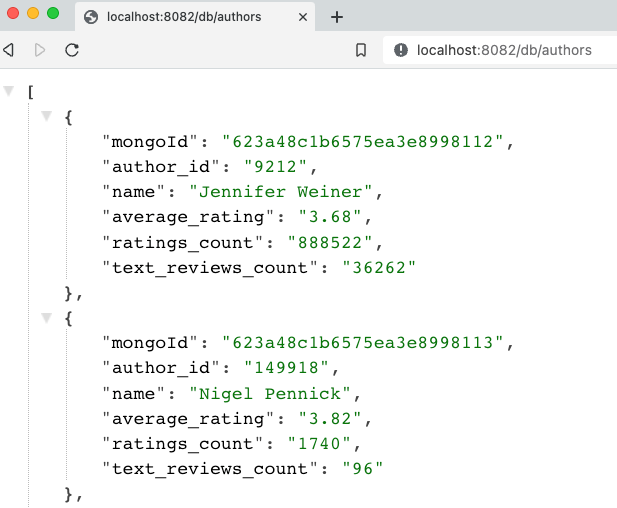Collapse the Nigel Pennick object
Image resolution: width=617 pixels, height=508 pixels.
tap(46, 318)
